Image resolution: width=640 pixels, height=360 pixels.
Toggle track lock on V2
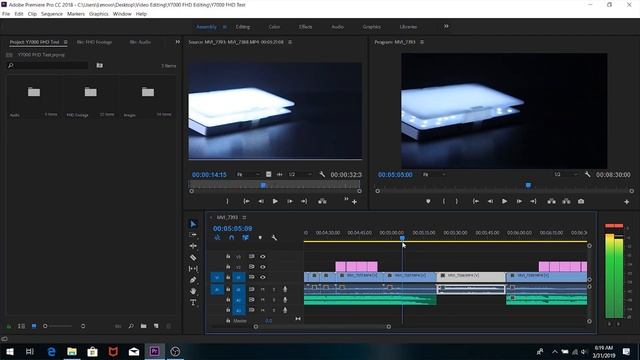pos(228,267)
